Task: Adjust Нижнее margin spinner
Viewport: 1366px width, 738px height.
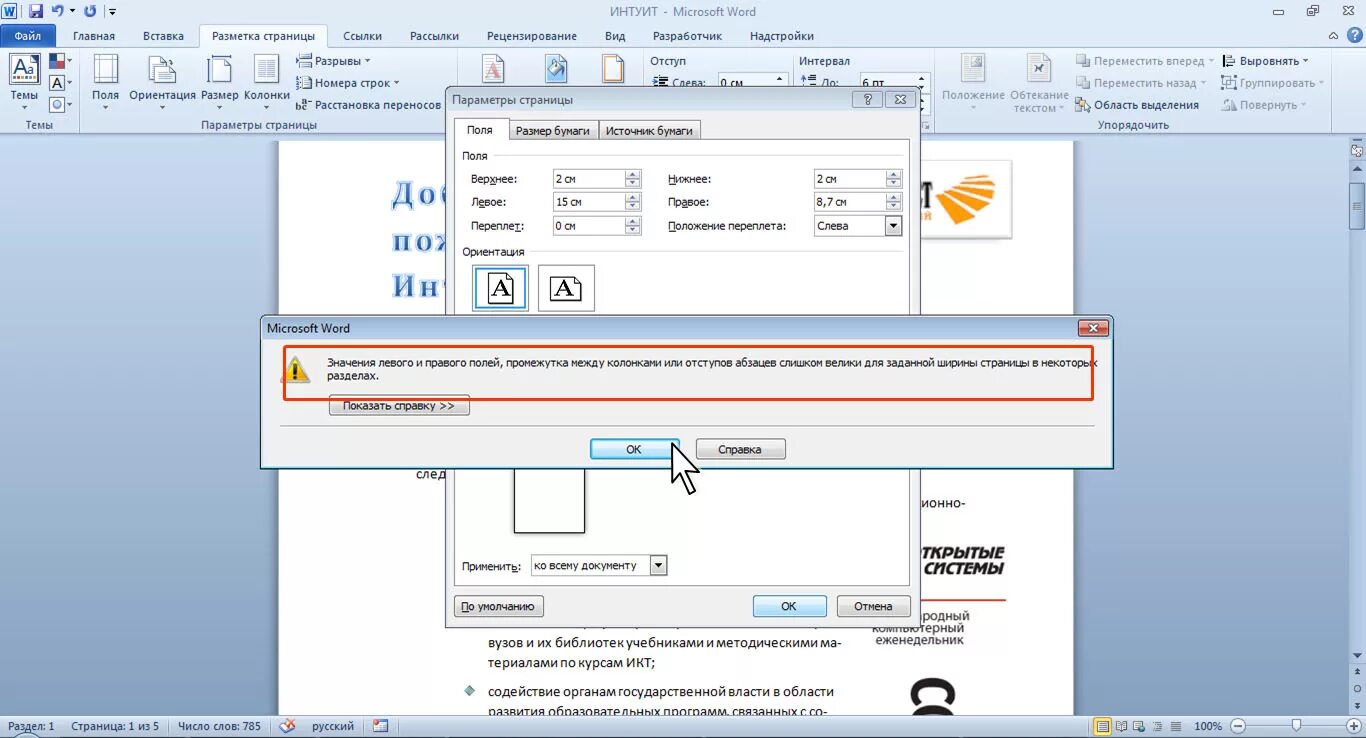Action: pos(894,179)
